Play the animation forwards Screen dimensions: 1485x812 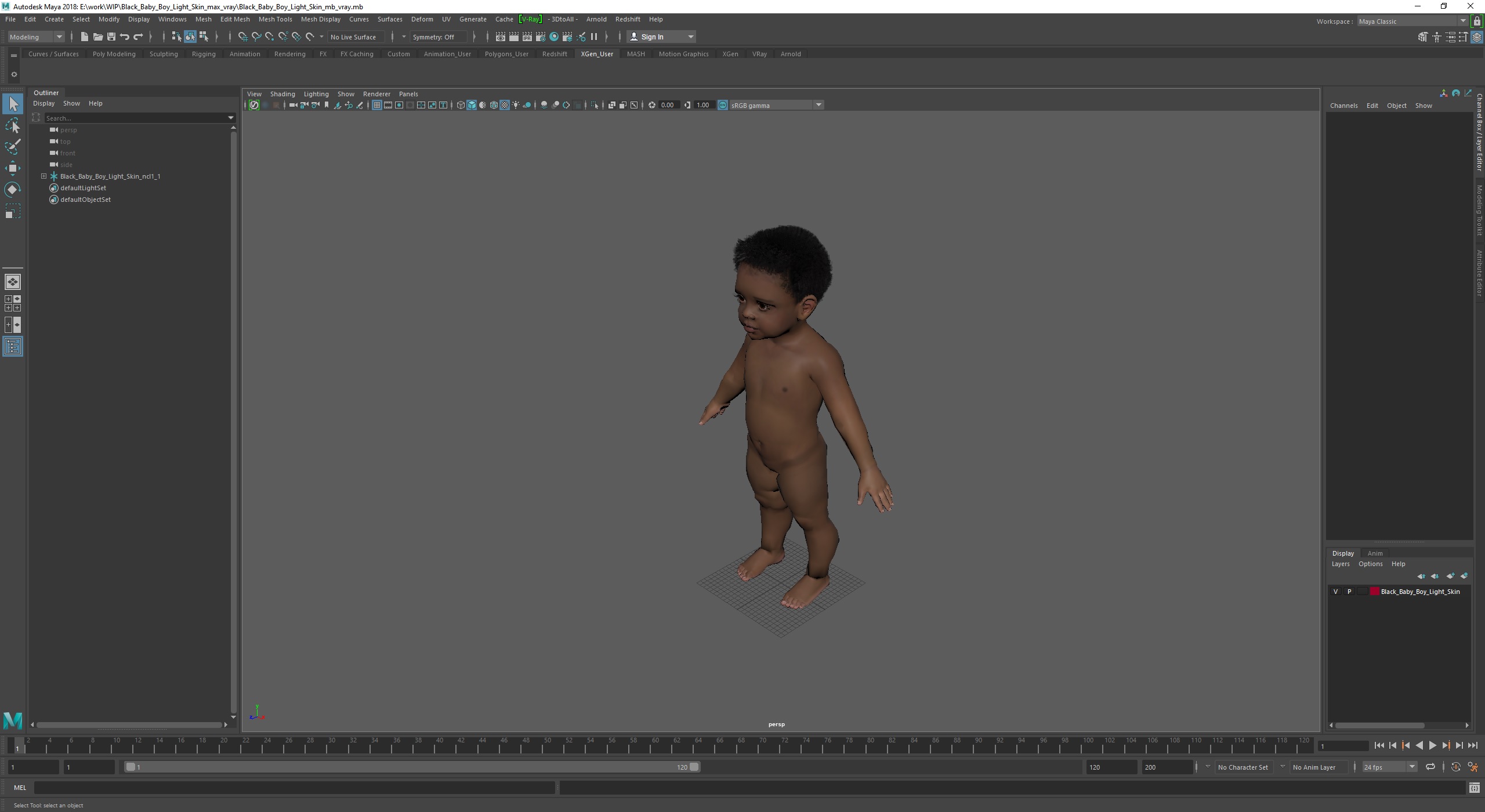1432,746
